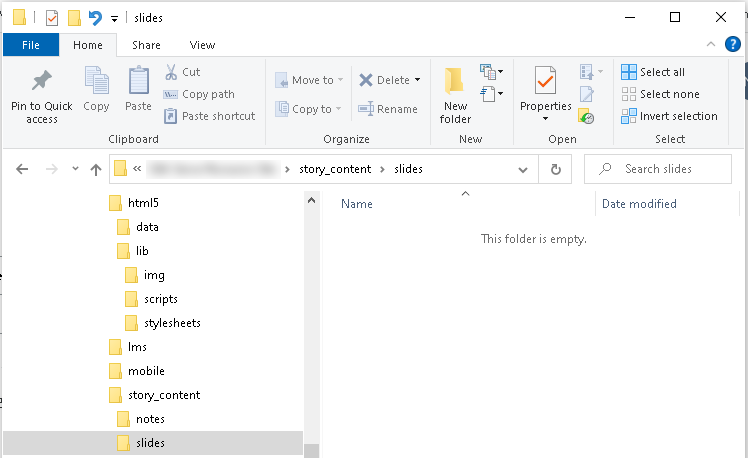Expand the Delete dropdown arrow
The height and width of the screenshot is (458, 748).
[417, 80]
